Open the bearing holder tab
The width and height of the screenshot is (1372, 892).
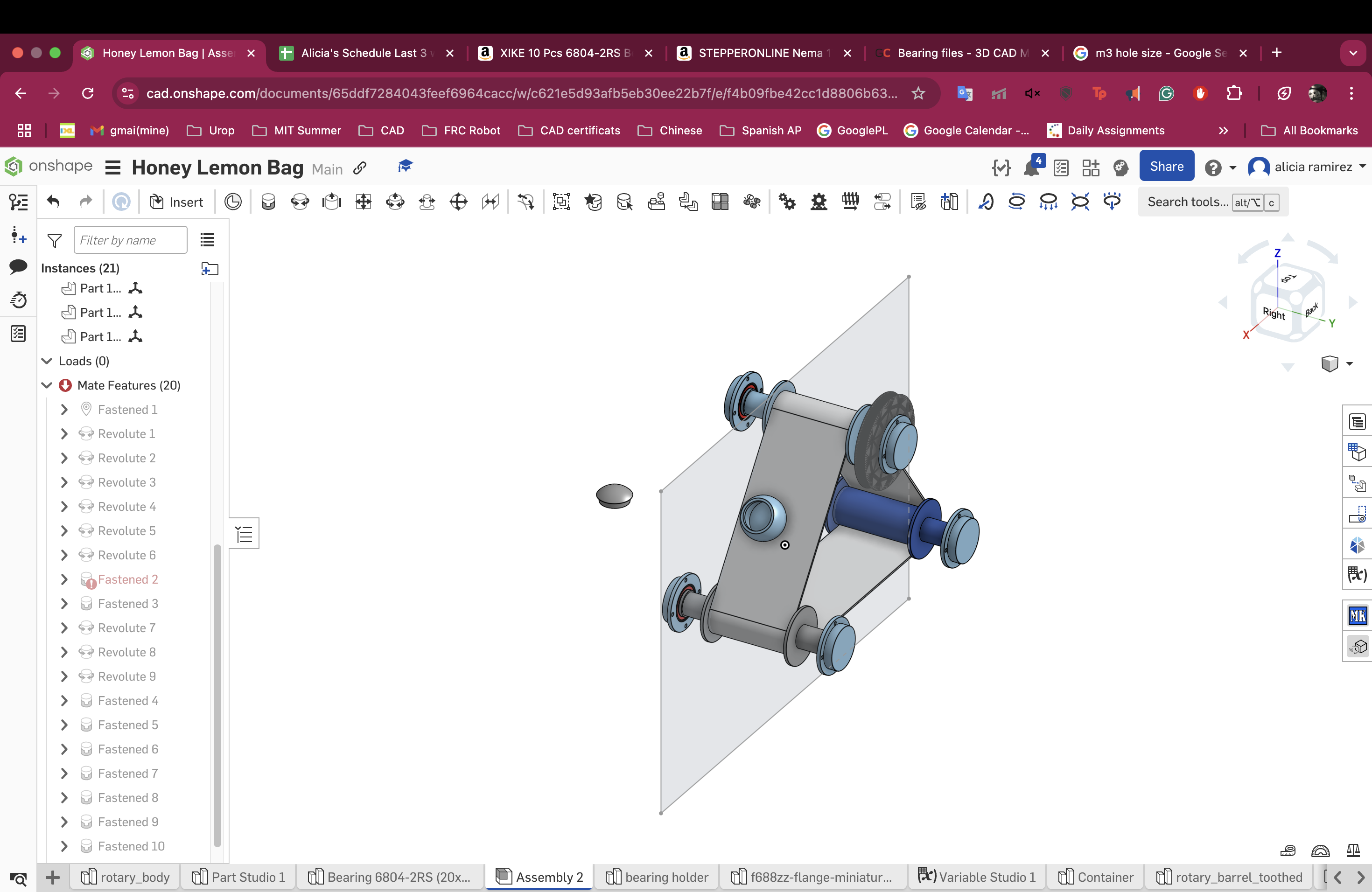657,877
